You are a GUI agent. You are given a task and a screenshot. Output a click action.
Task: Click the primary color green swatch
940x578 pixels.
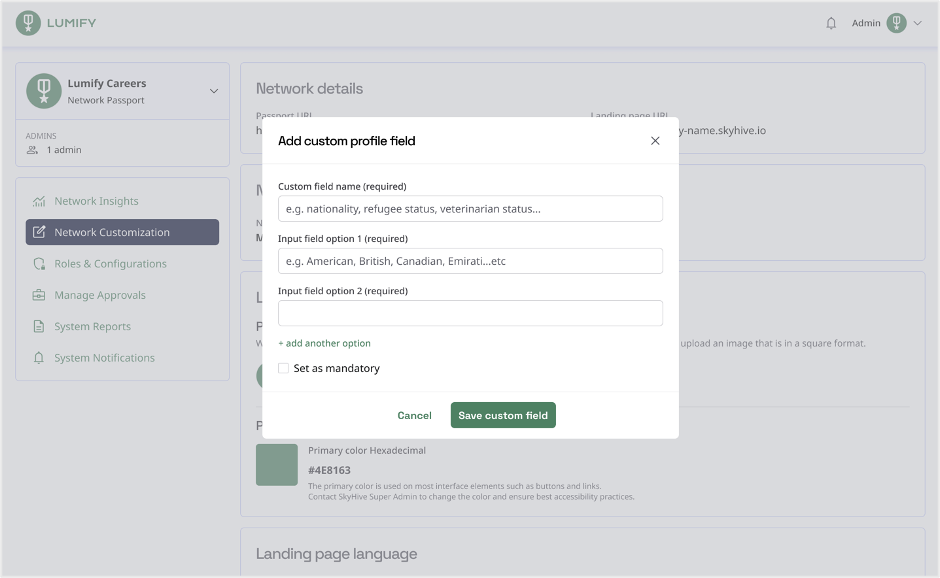[277, 465]
